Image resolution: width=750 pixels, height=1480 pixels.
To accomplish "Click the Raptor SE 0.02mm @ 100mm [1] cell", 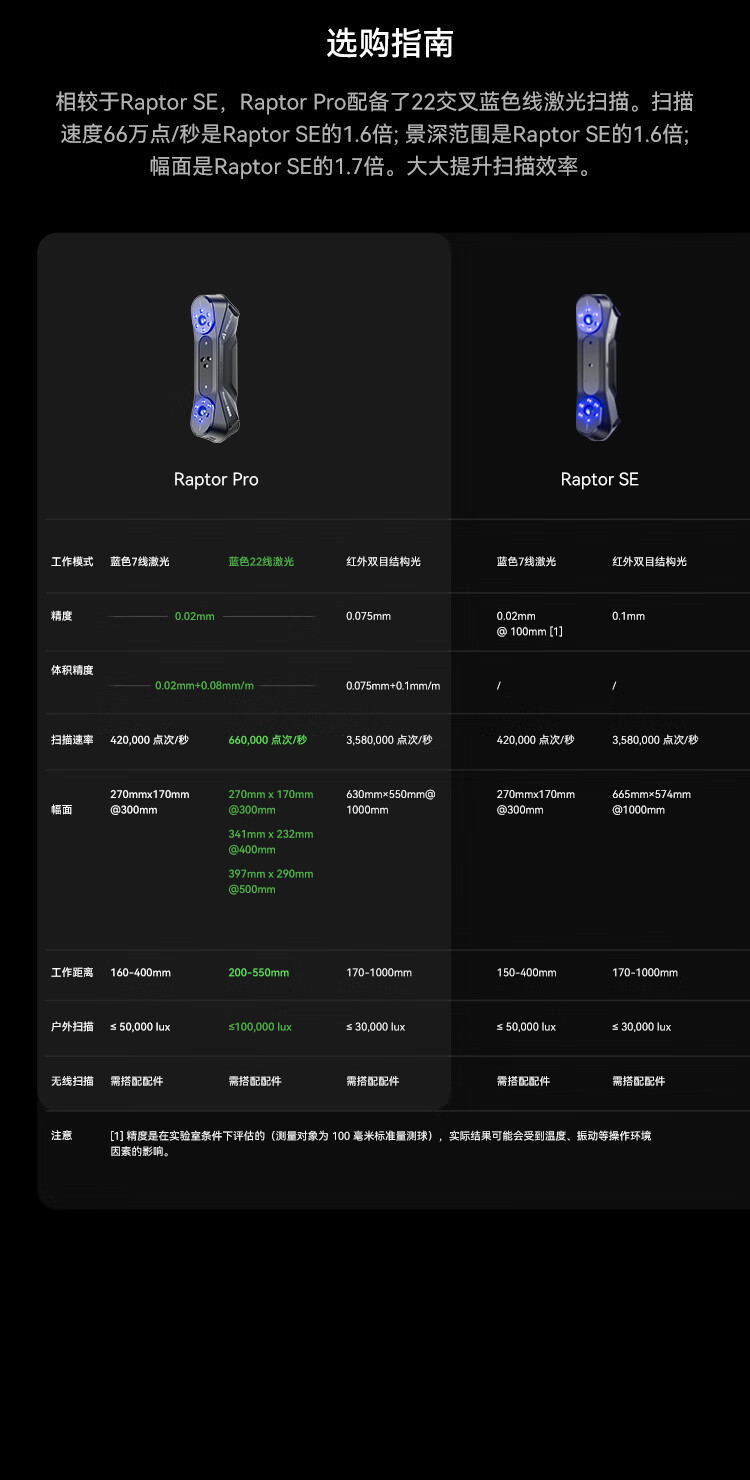I will click(529, 623).
